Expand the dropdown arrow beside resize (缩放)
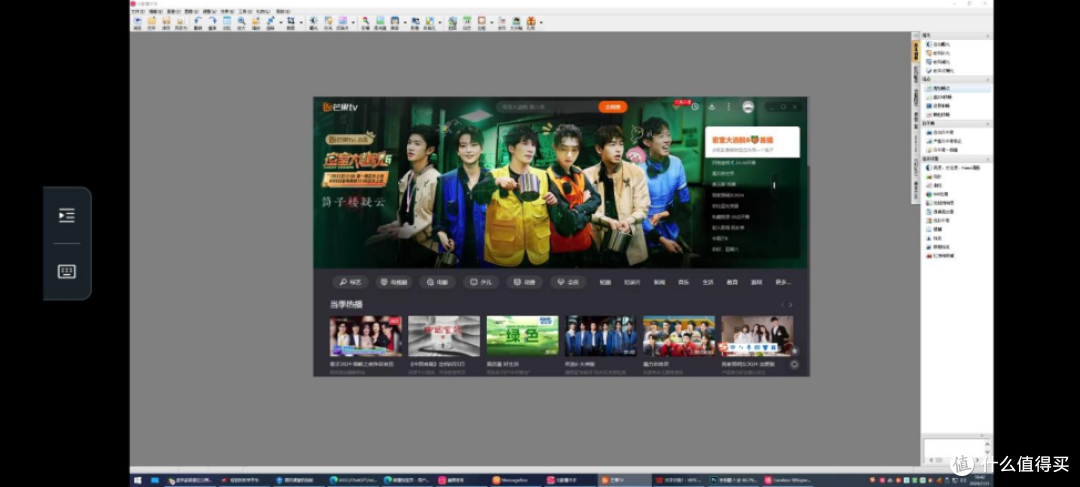This screenshot has height=487, width=1080. pyautogui.click(x=281, y=23)
